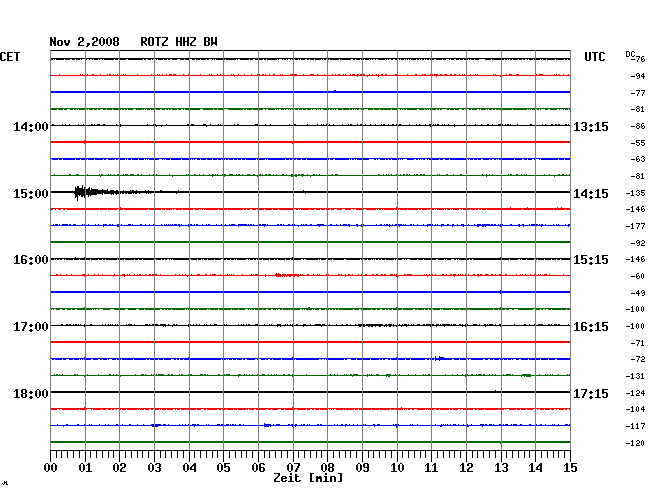The height and width of the screenshot is (494, 650).
Task: Click the "Zeit [min]" axis title
Action: pos(308,478)
